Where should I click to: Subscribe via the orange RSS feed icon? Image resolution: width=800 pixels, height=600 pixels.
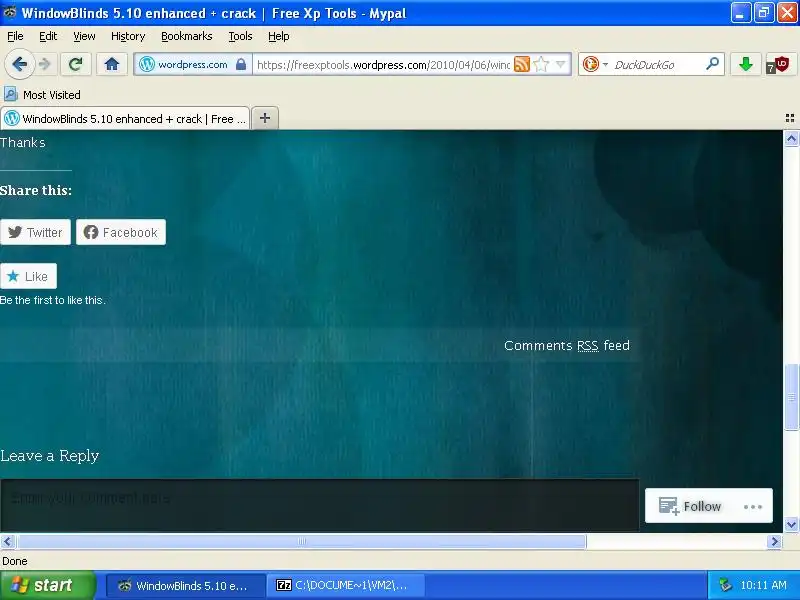click(x=521, y=64)
